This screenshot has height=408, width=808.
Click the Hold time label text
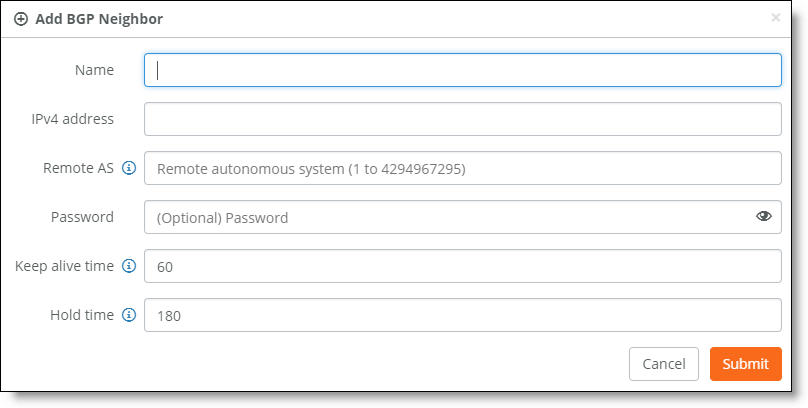(82, 315)
